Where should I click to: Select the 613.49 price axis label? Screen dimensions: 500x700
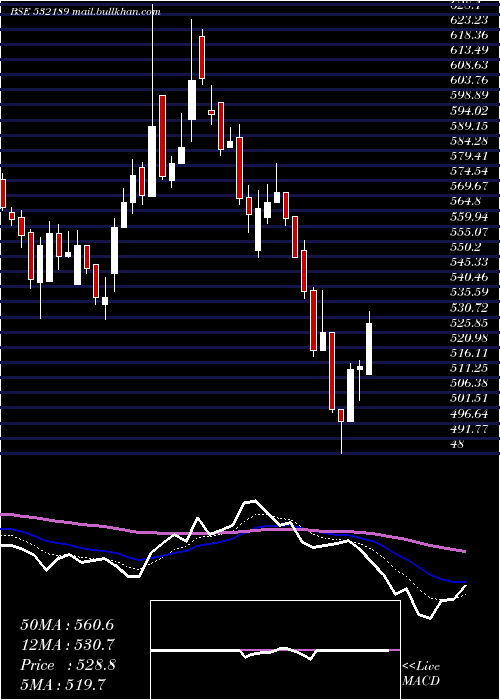tap(469, 50)
